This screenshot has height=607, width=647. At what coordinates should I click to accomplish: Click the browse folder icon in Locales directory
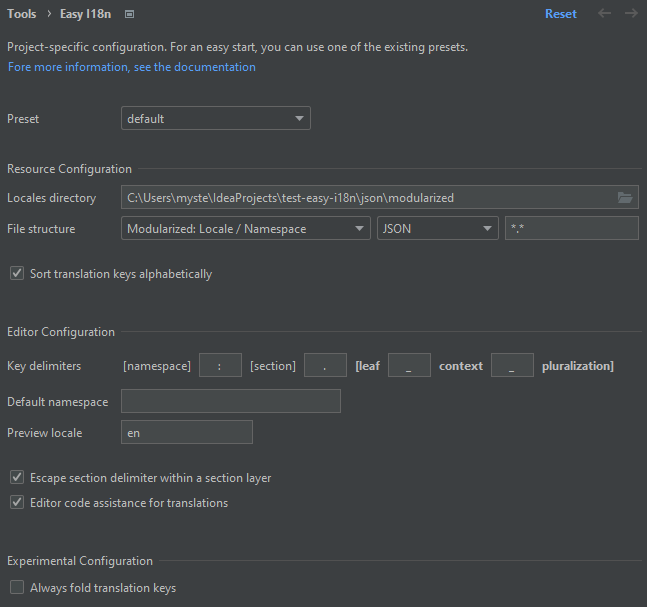(625, 198)
